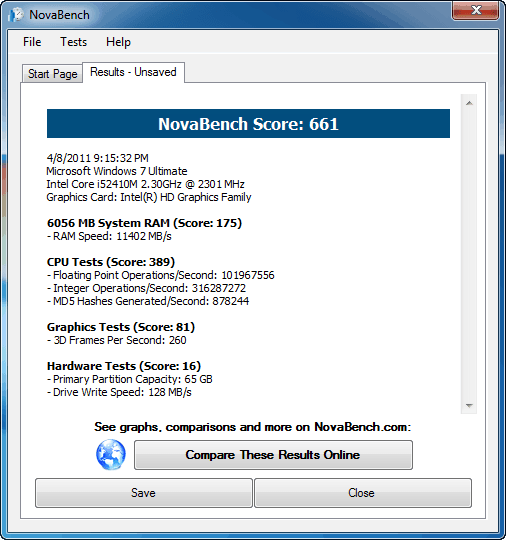
Task: Click the NovaBench Score: 661 banner
Action: 248,124
